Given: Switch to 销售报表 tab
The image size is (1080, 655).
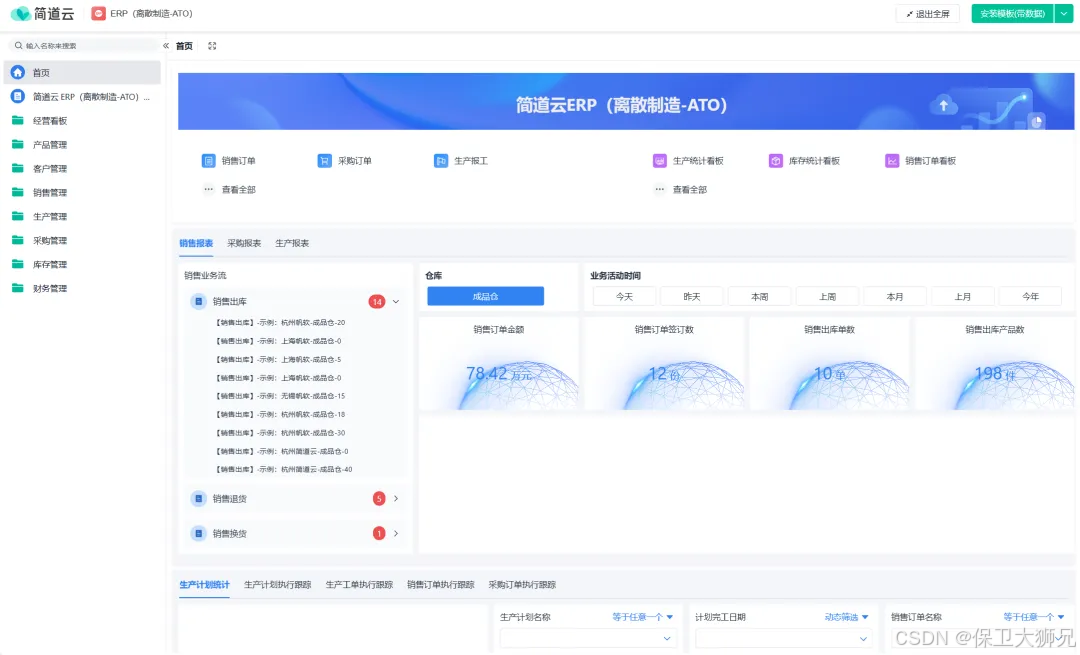Looking at the screenshot, I should 196,243.
